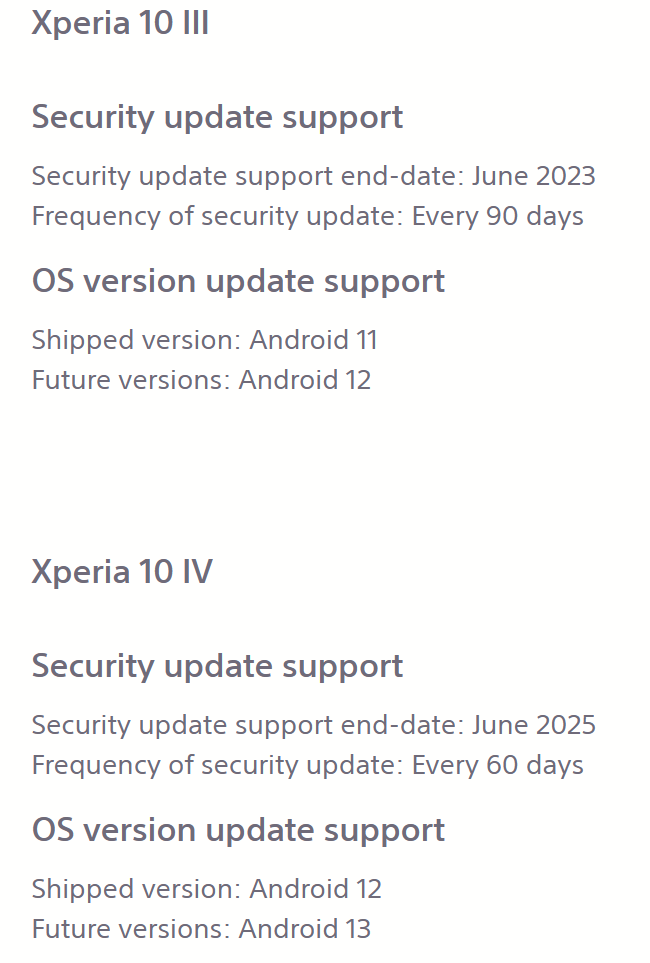Screen dimensions: 650x963
Task: Click Future versions: Android 13 text
Action: pyautogui.click(x=202, y=929)
